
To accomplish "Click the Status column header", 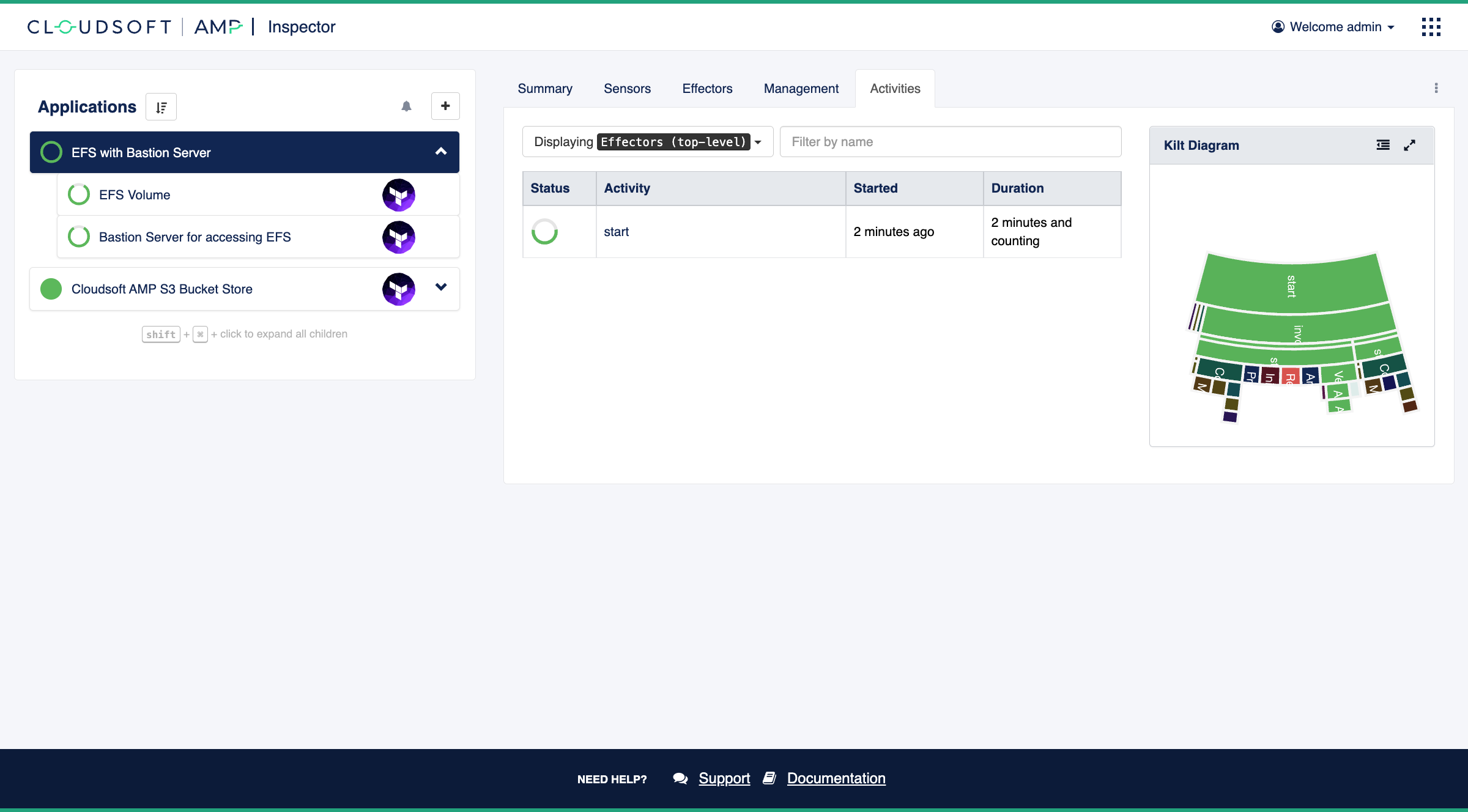I will click(x=559, y=188).
